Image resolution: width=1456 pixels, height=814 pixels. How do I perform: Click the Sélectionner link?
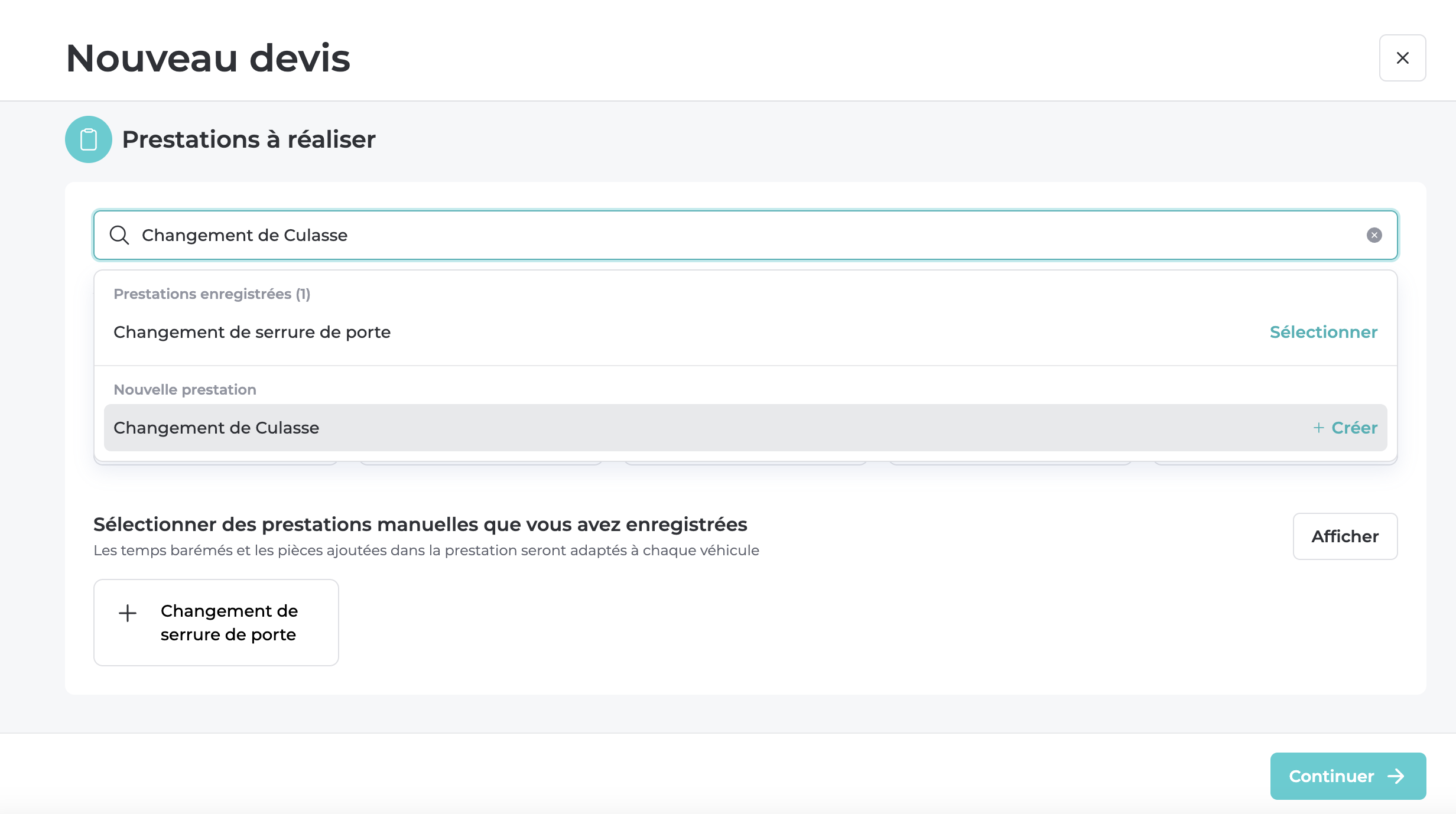click(x=1323, y=332)
